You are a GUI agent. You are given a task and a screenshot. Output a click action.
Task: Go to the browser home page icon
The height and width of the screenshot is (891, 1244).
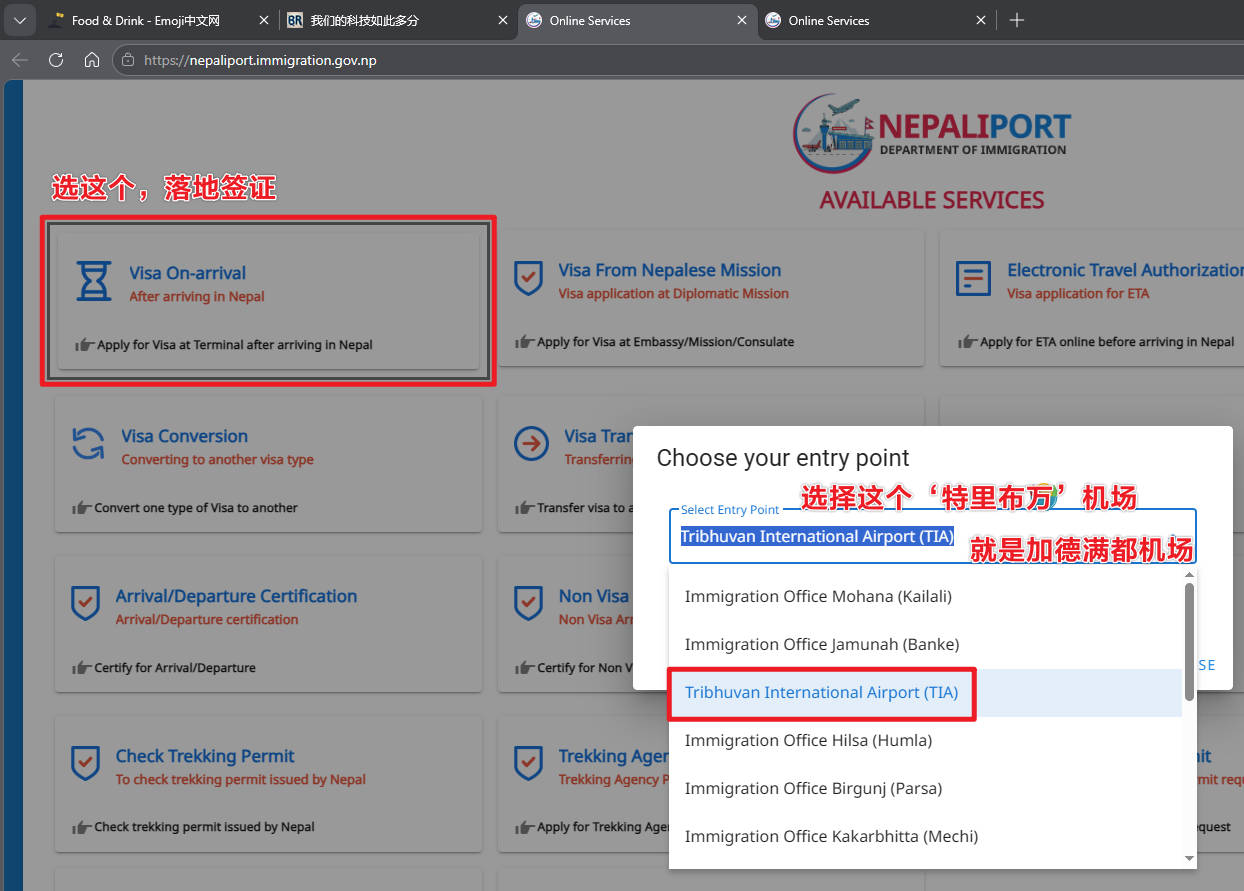(92, 60)
